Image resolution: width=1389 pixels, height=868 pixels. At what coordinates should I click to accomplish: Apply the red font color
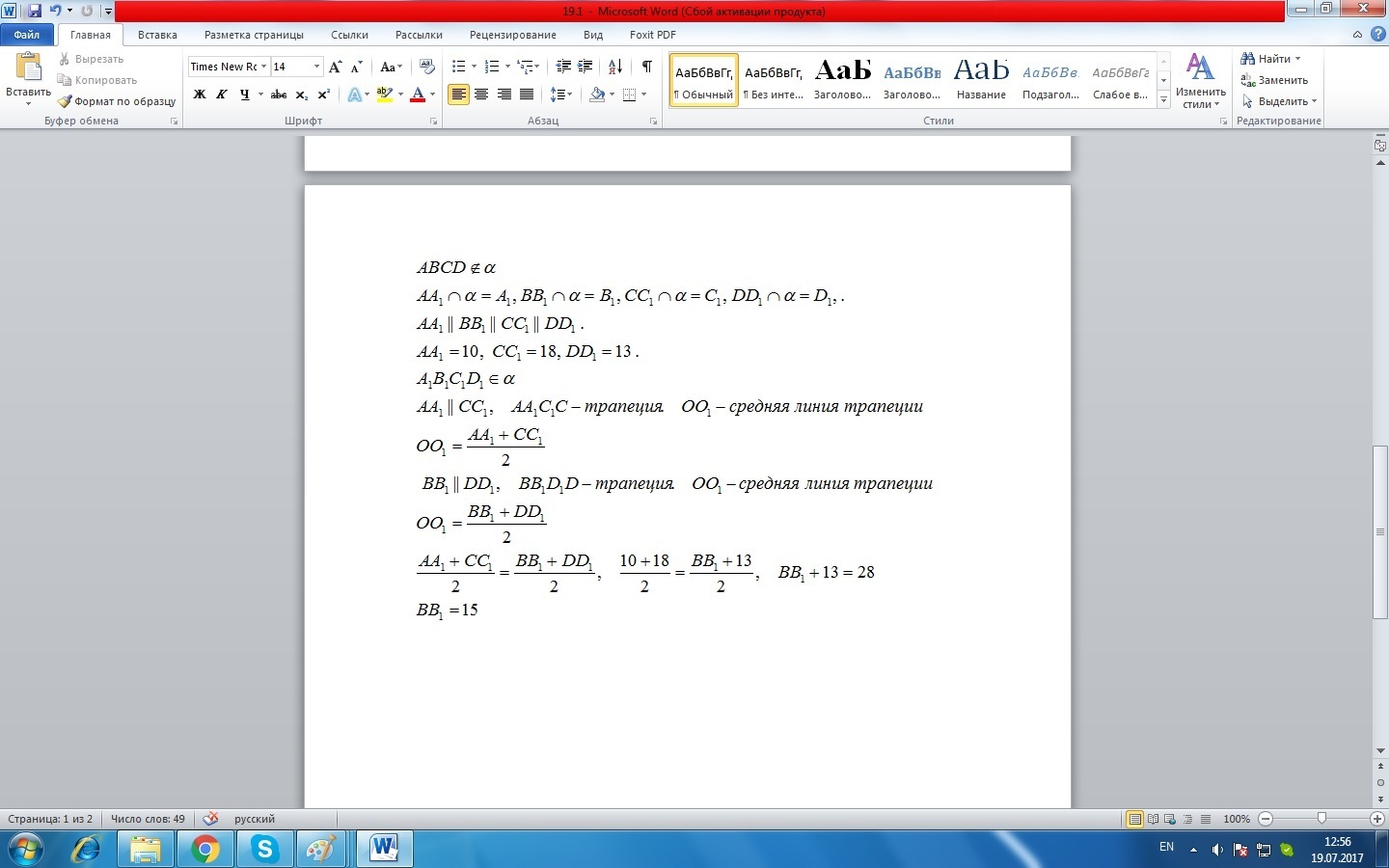(418, 95)
